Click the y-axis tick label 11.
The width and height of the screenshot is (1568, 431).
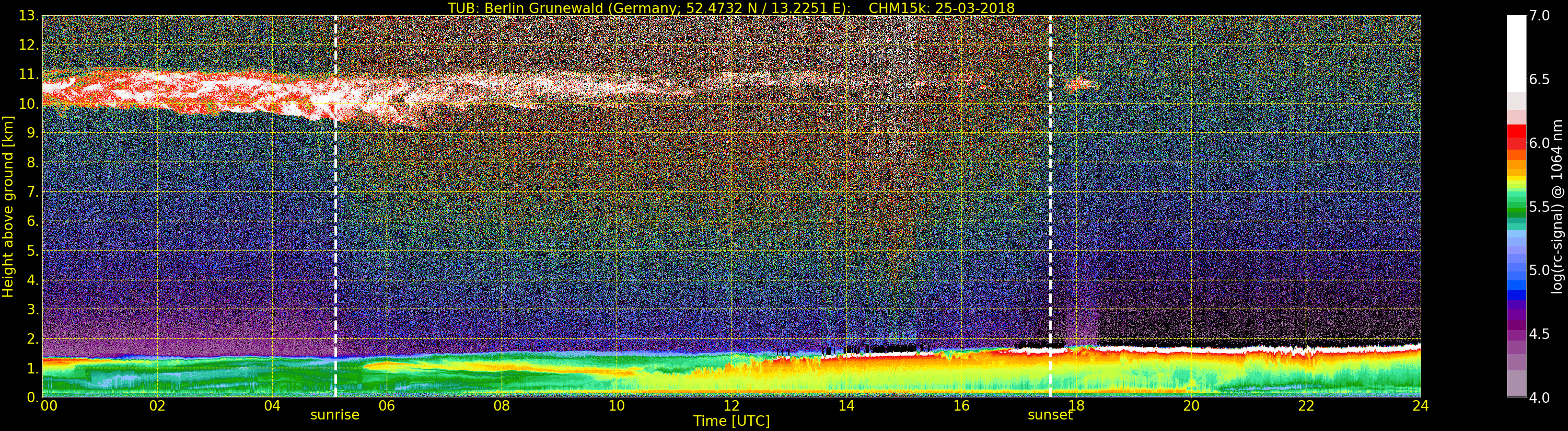point(29,74)
